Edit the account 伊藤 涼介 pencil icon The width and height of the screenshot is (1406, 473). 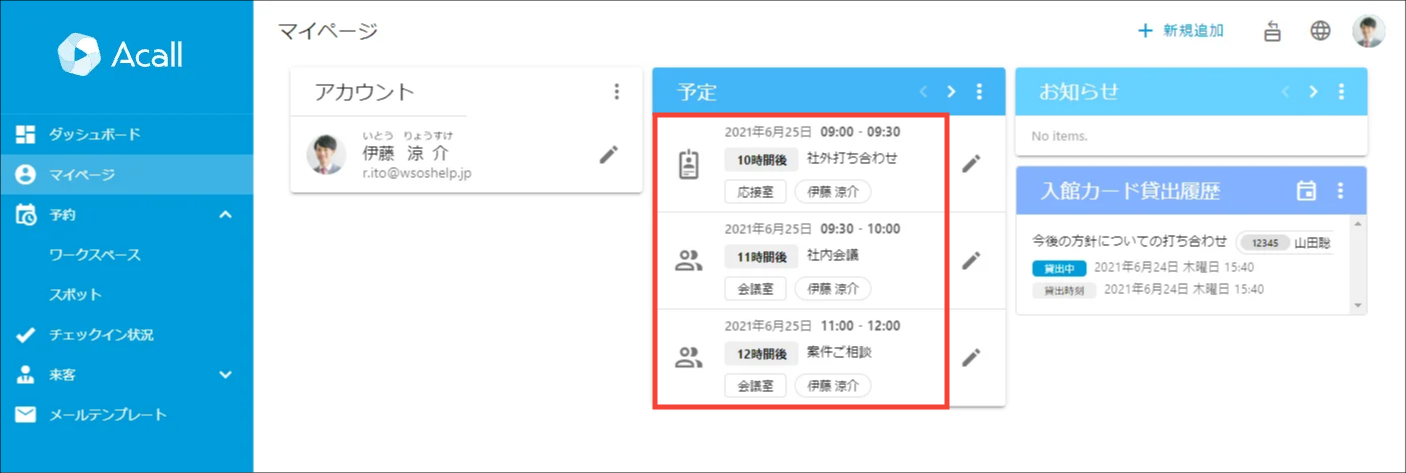609,154
